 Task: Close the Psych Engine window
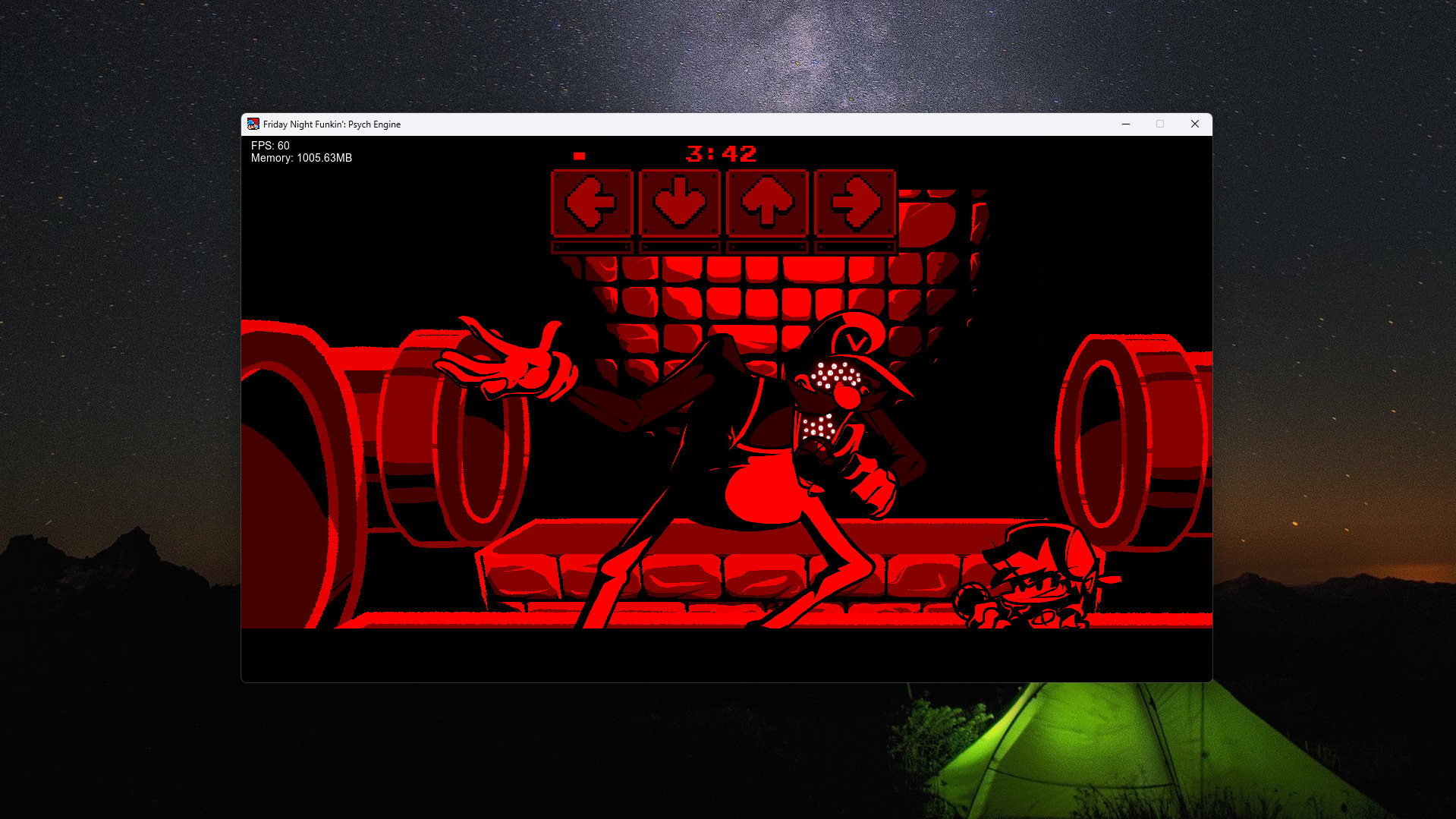(1195, 124)
